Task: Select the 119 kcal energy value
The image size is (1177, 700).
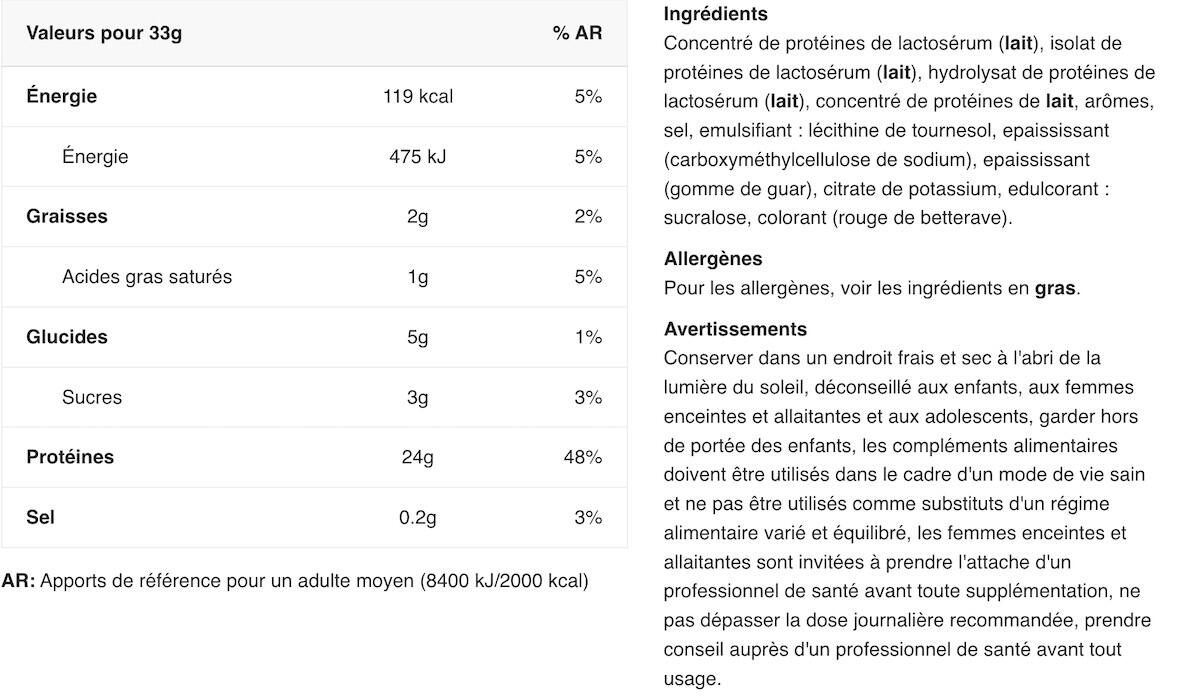Action: [418, 97]
